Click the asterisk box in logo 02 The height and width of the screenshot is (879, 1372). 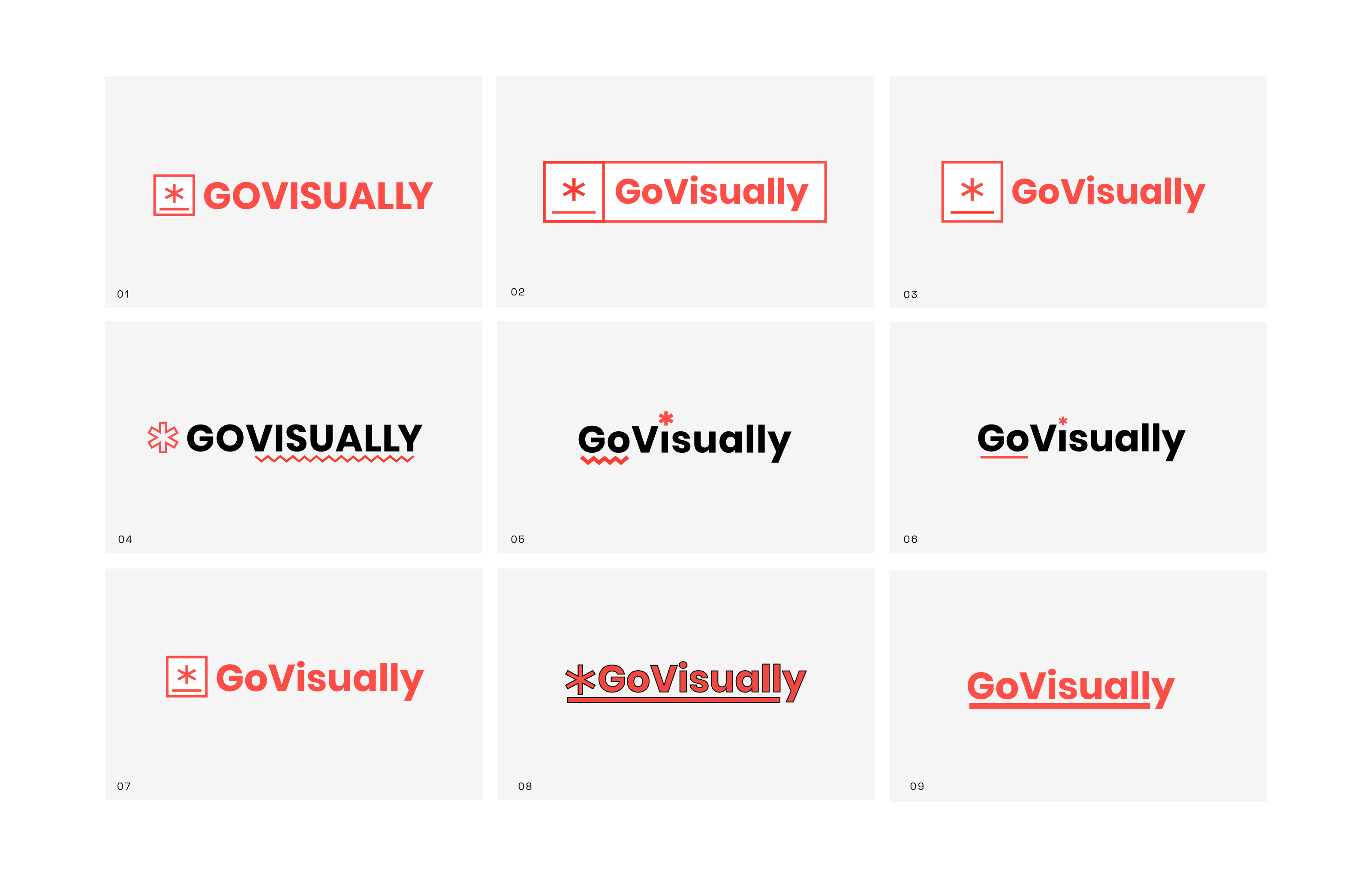click(x=573, y=192)
